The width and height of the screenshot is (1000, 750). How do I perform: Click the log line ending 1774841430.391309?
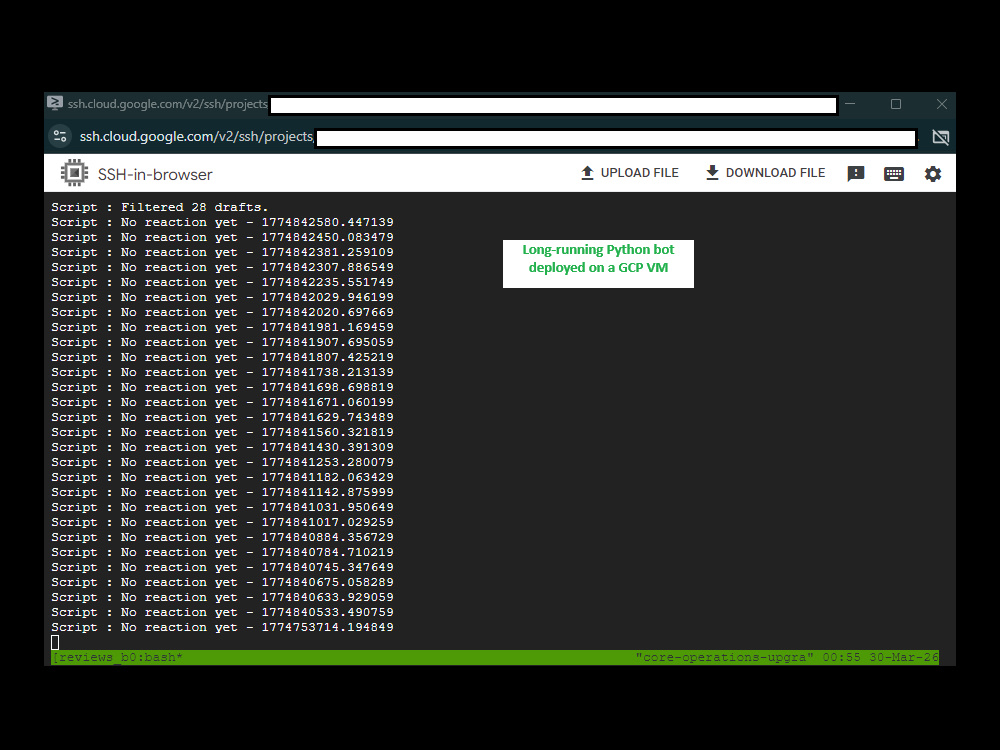coord(223,447)
